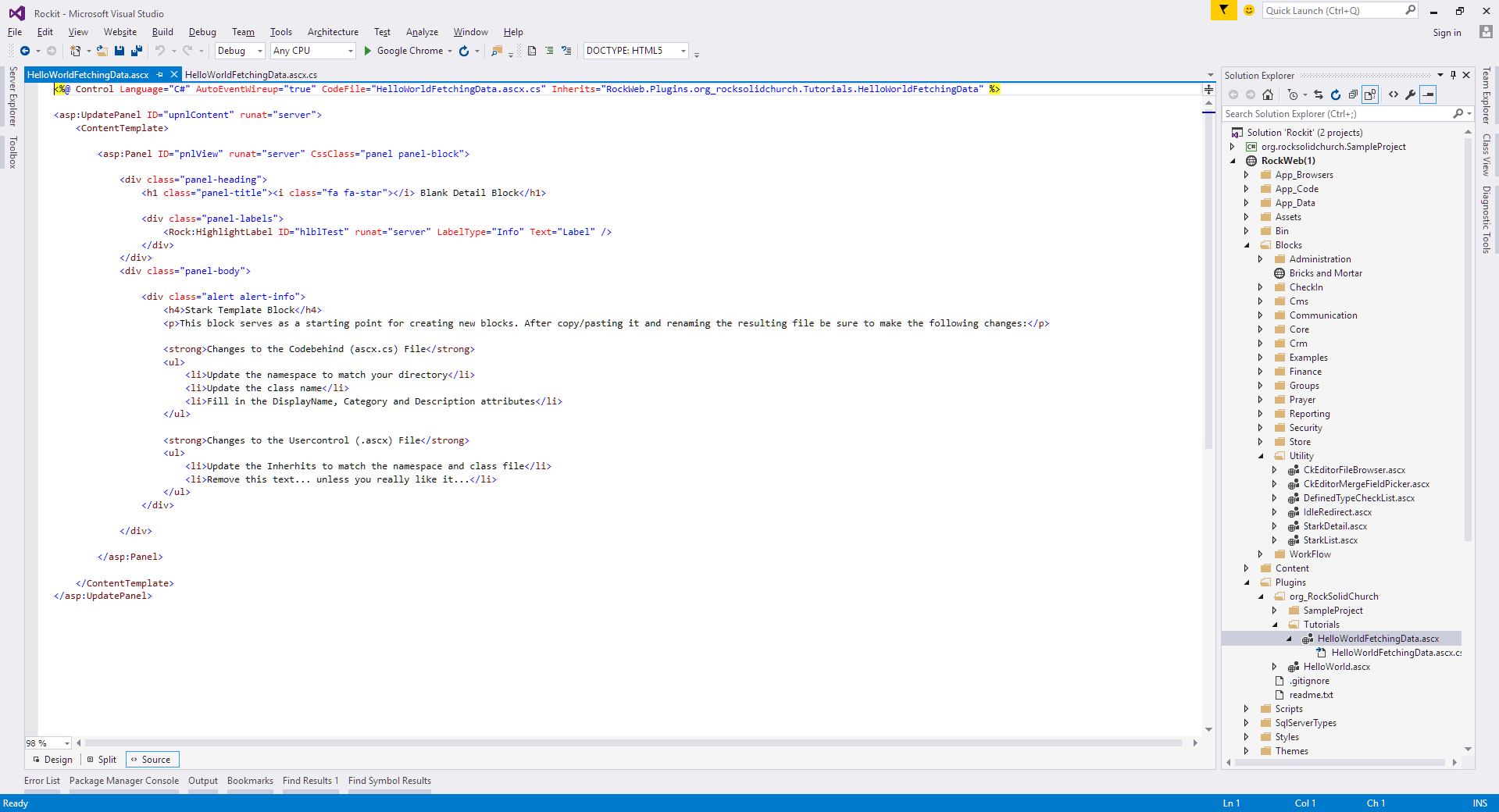Expand the App_Code folder
This screenshot has width=1499, height=812.
pyautogui.click(x=1247, y=189)
